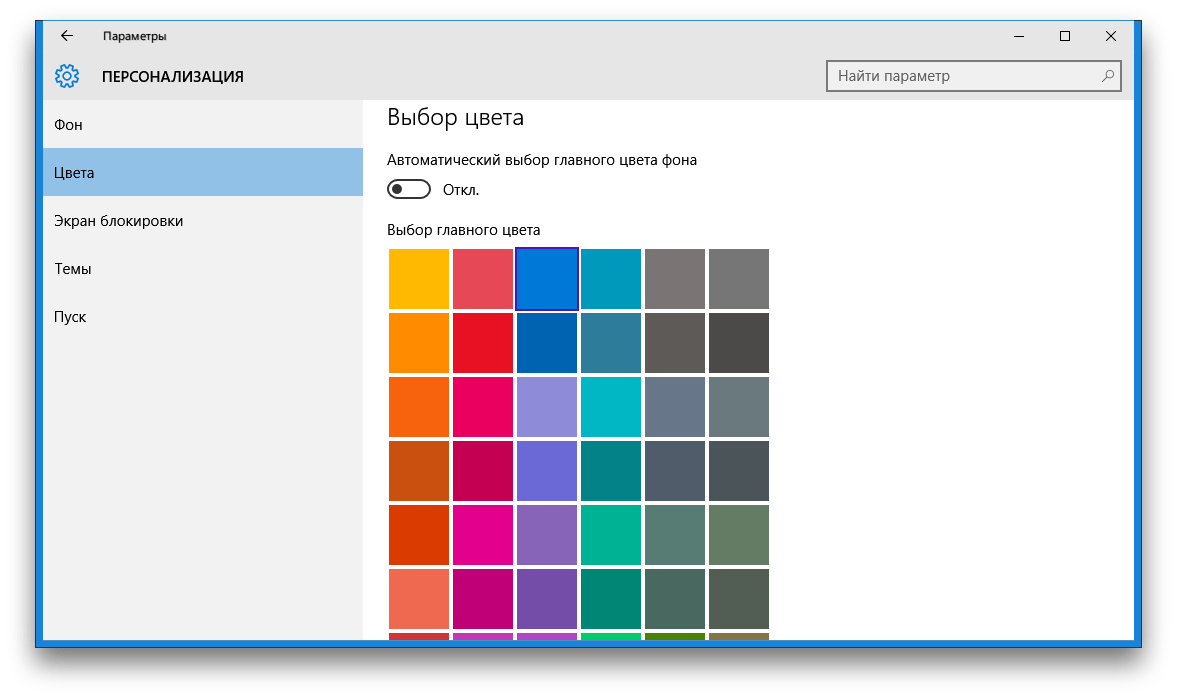Click the Personalization gear icon

(67, 76)
